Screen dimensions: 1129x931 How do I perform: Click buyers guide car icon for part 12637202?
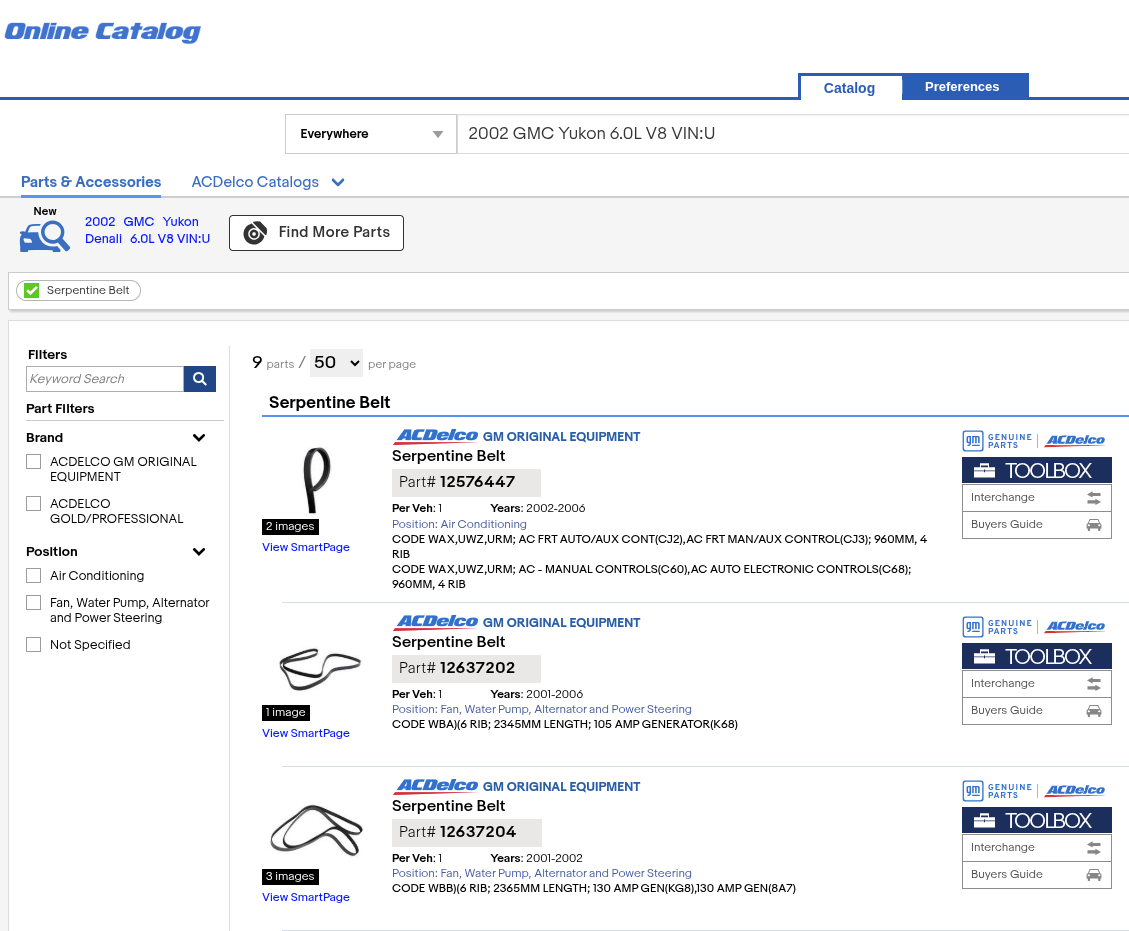pyautogui.click(x=1094, y=711)
